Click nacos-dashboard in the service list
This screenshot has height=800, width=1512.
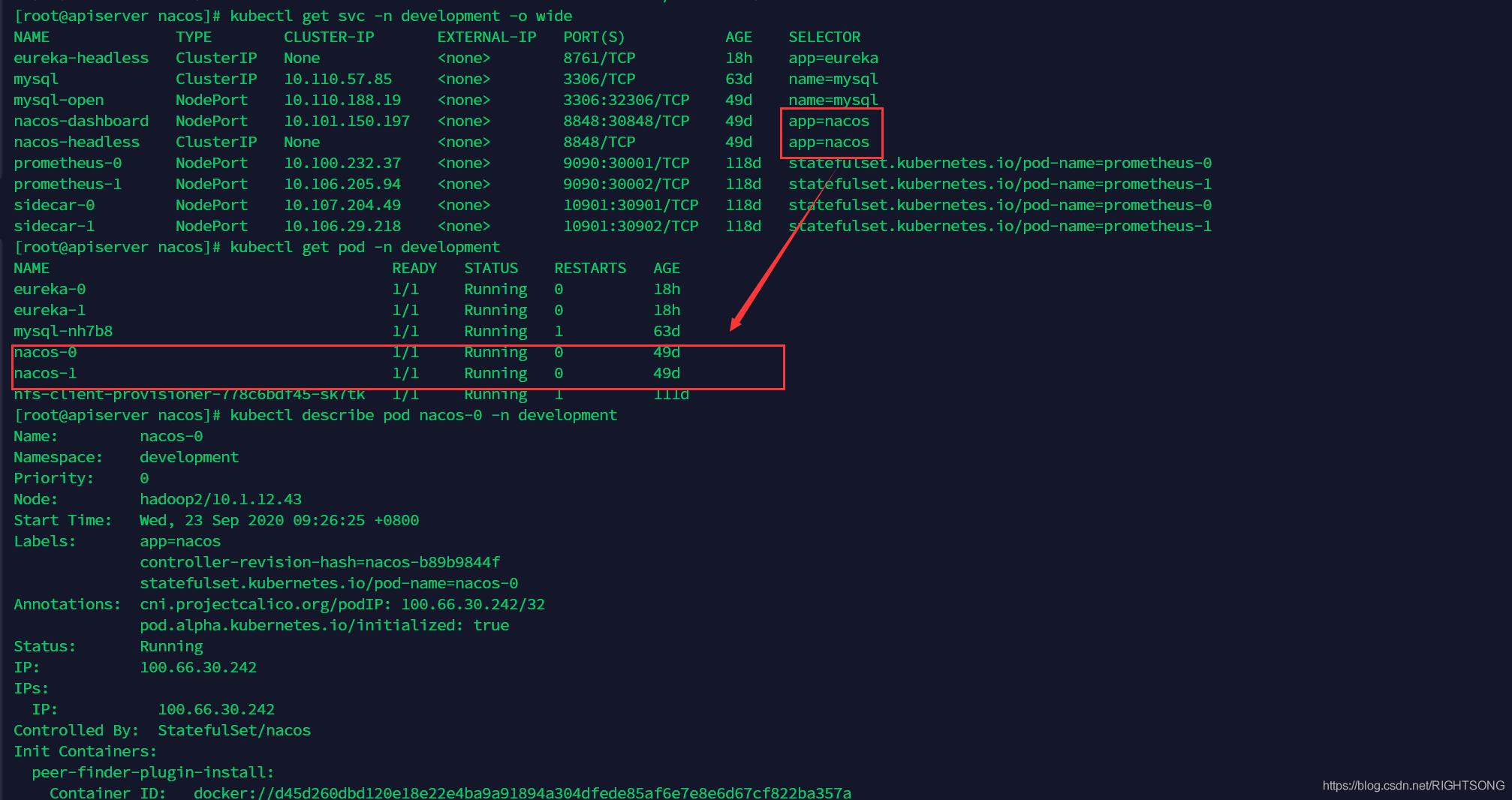click(x=81, y=121)
